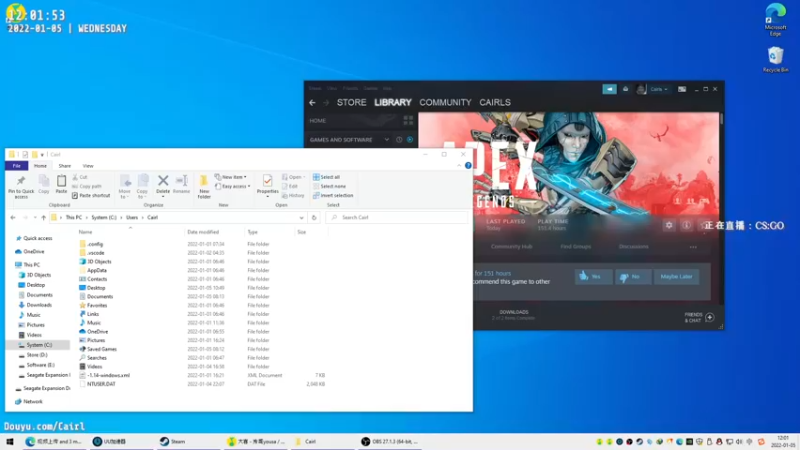
Task: Open address bar history dropdown
Action: pyautogui.click(x=302, y=217)
